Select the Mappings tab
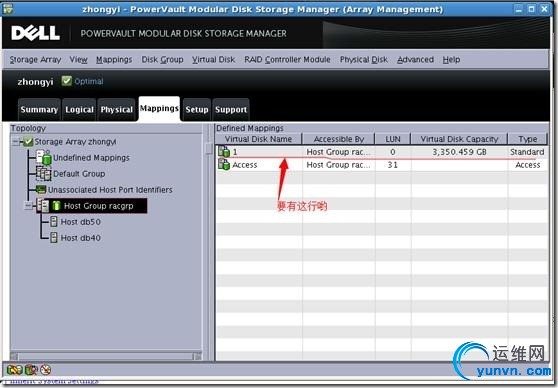This screenshot has height=388, width=558. [x=159, y=108]
